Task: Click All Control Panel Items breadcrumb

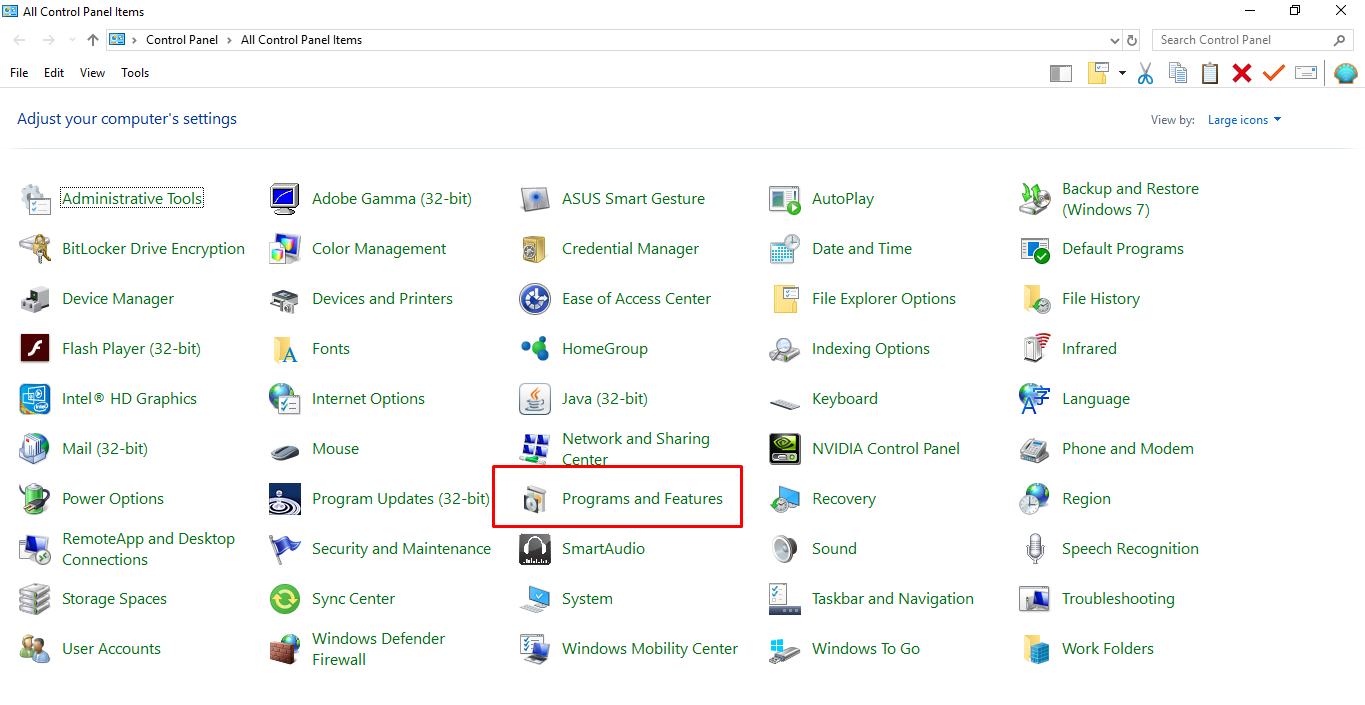Action: tap(301, 40)
